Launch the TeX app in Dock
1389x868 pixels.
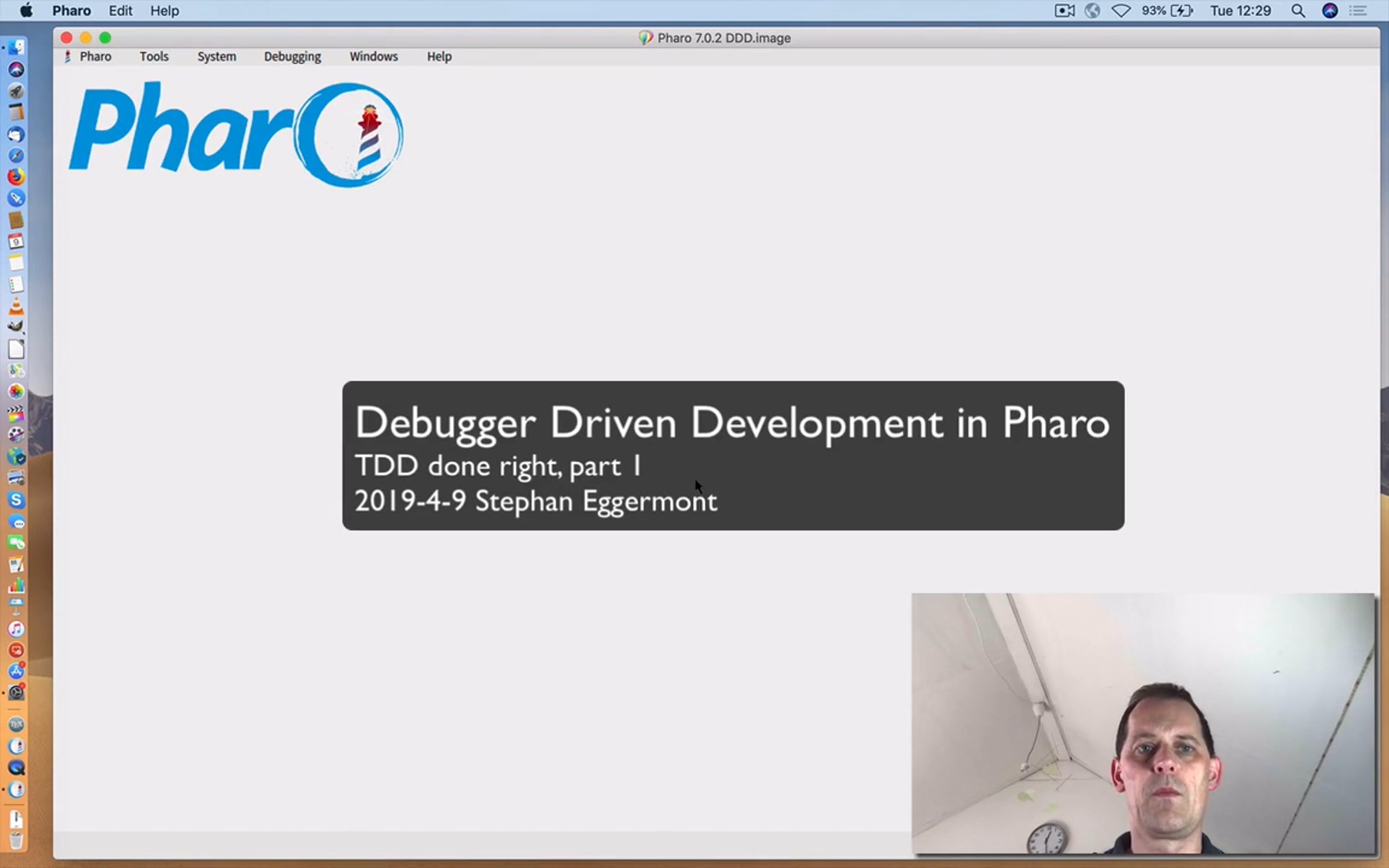pos(16,724)
